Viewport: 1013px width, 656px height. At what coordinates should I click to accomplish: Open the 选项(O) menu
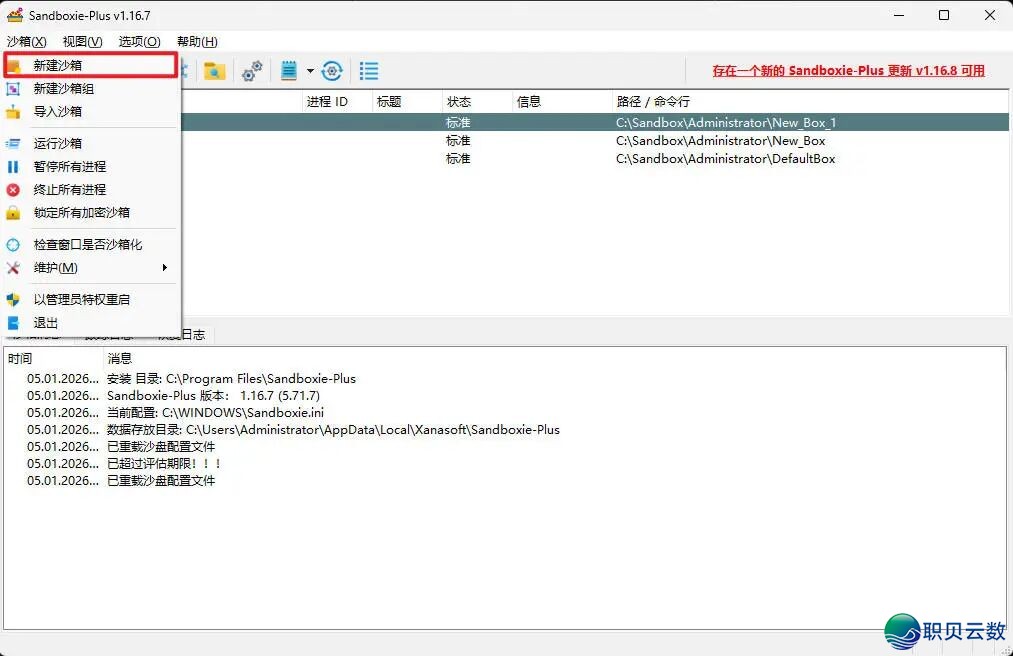pyautogui.click(x=139, y=41)
